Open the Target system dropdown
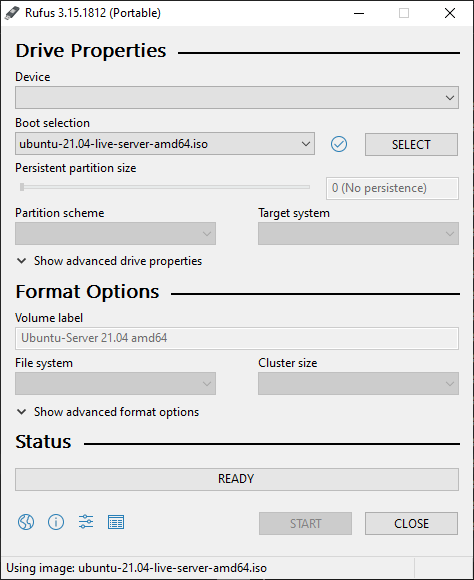Screen dimensions: 474x580 point(358,233)
